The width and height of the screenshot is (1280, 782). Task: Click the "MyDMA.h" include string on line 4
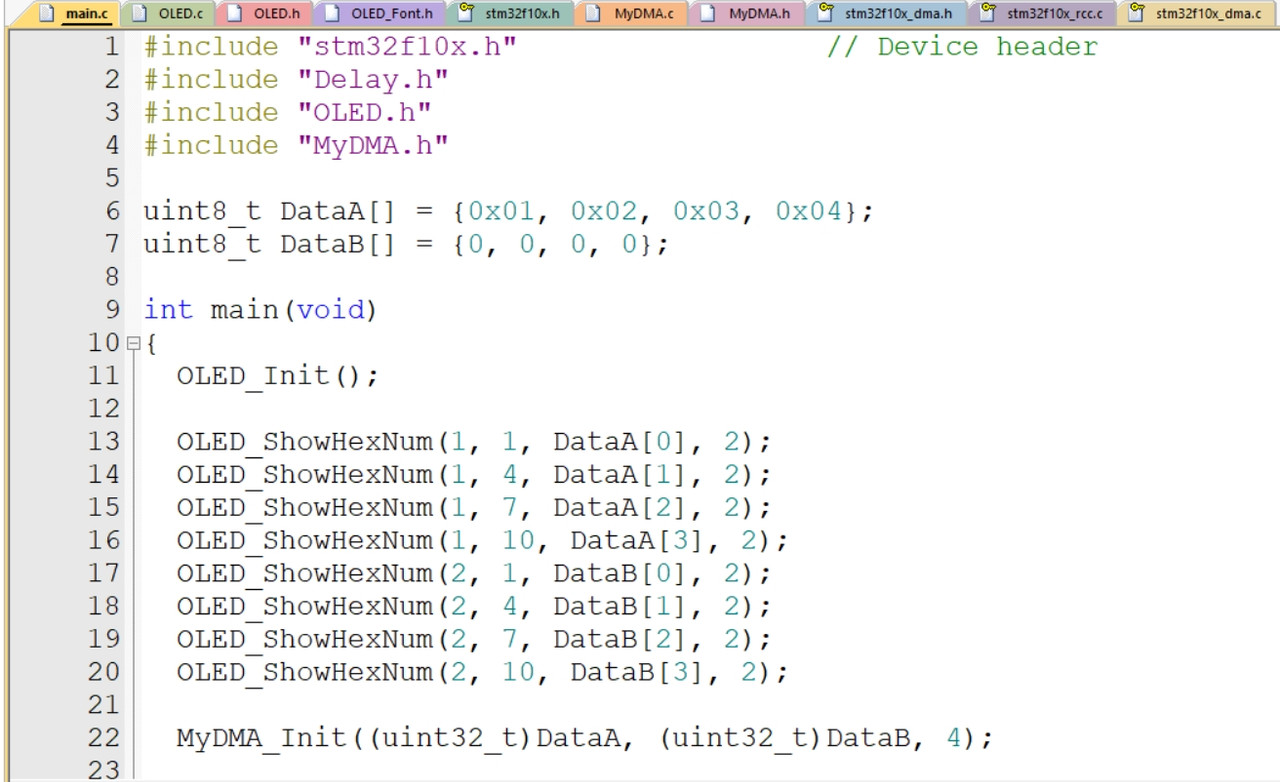373,145
